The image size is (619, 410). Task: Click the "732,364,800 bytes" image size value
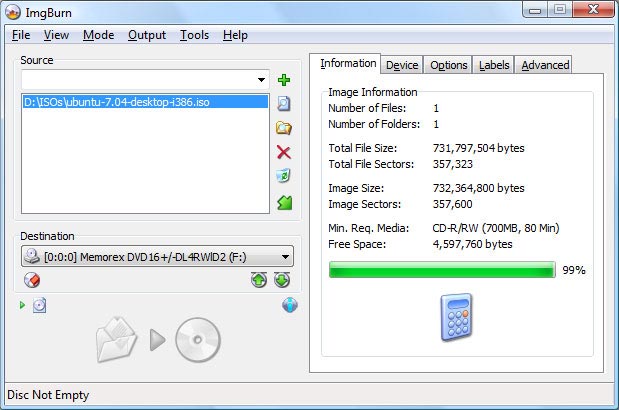[478, 188]
